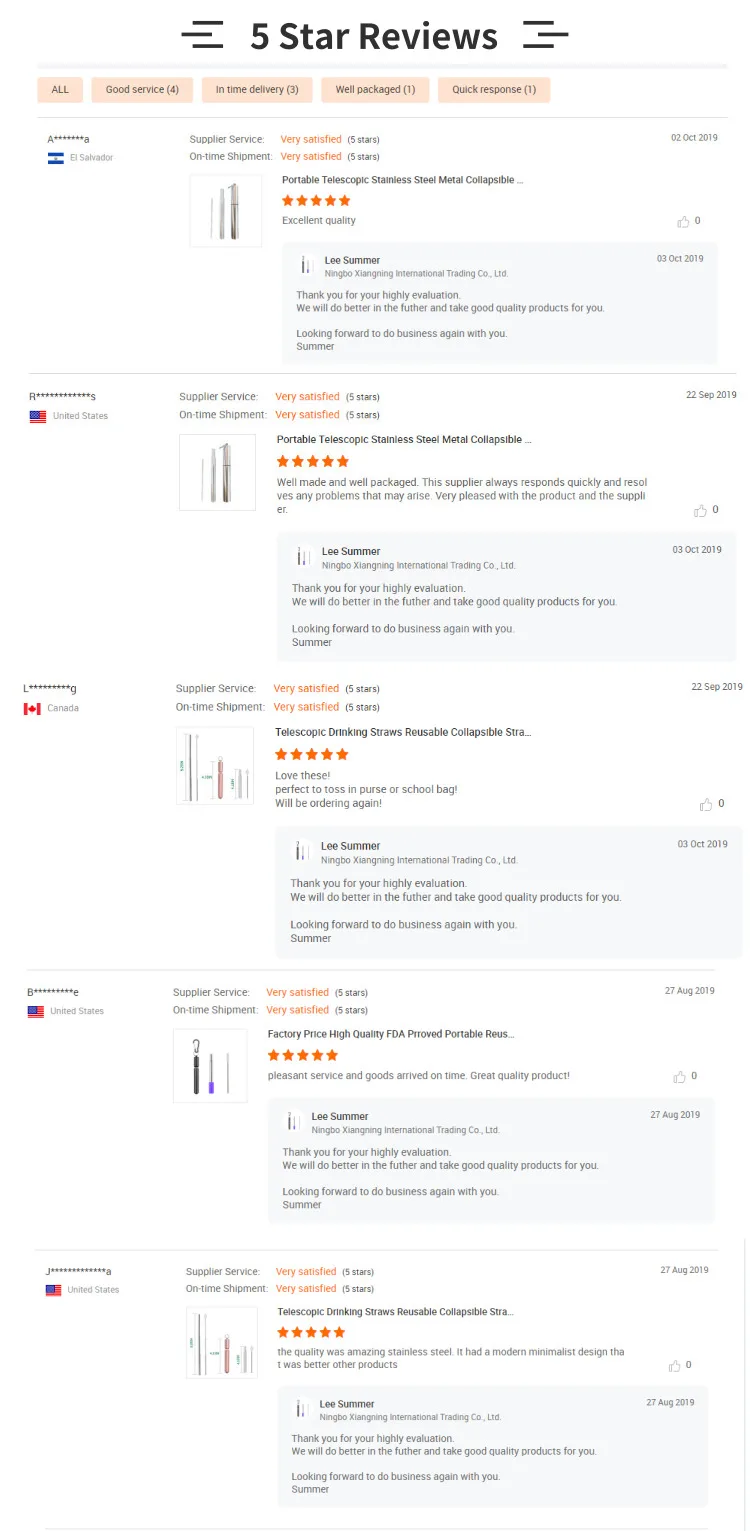Like the 'pleasant service' review
The height and width of the screenshot is (1531, 750).
[x=680, y=1076]
